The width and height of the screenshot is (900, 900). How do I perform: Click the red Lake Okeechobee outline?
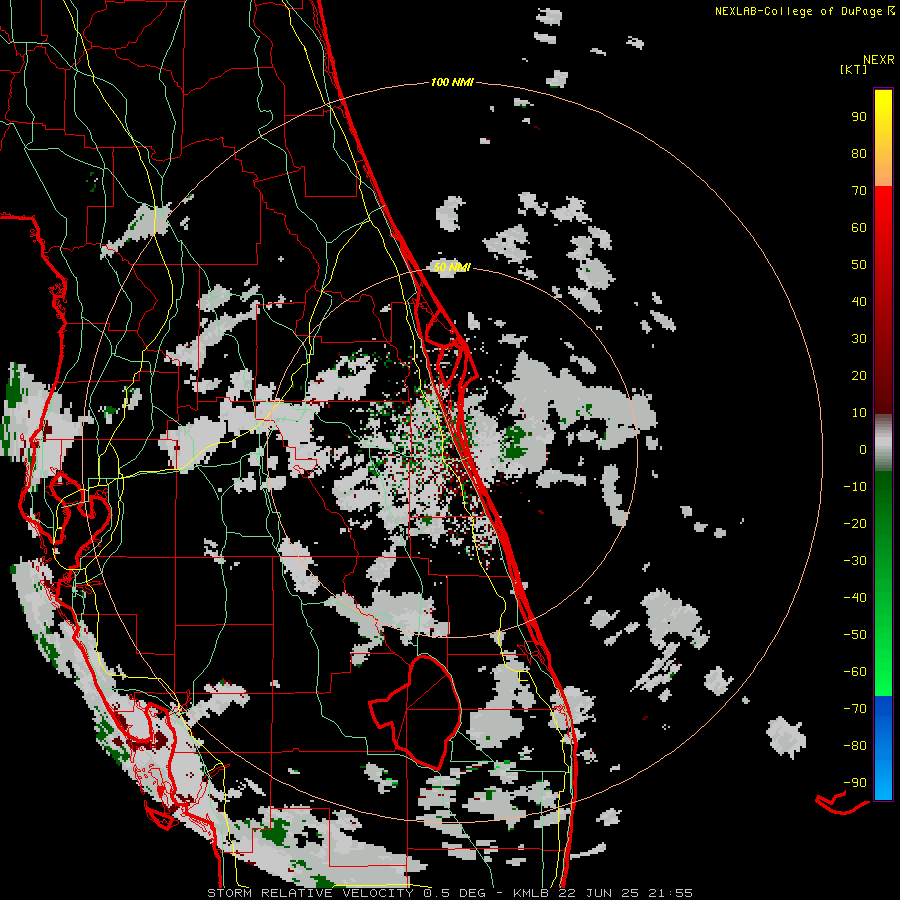(x=415, y=712)
